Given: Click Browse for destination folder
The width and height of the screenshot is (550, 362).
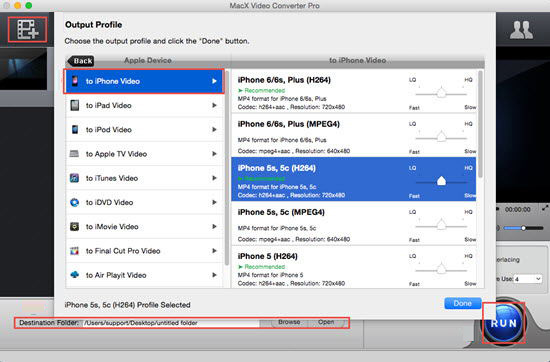Looking at the screenshot, I should 289,322.
